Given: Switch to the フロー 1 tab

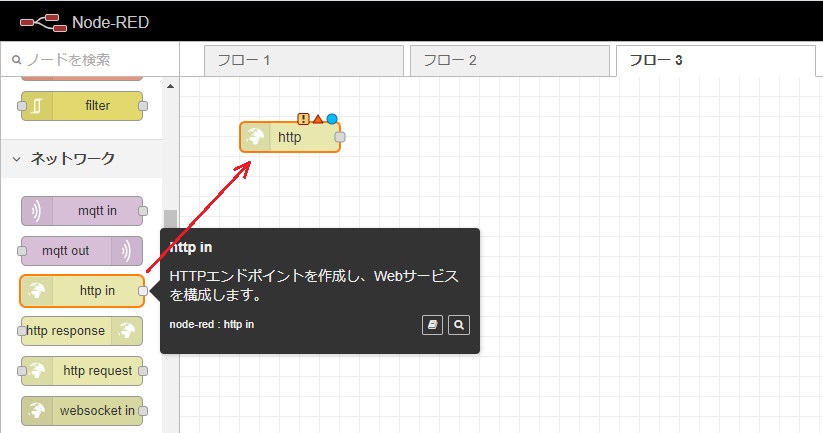Looking at the screenshot, I should (x=304, y=60).
